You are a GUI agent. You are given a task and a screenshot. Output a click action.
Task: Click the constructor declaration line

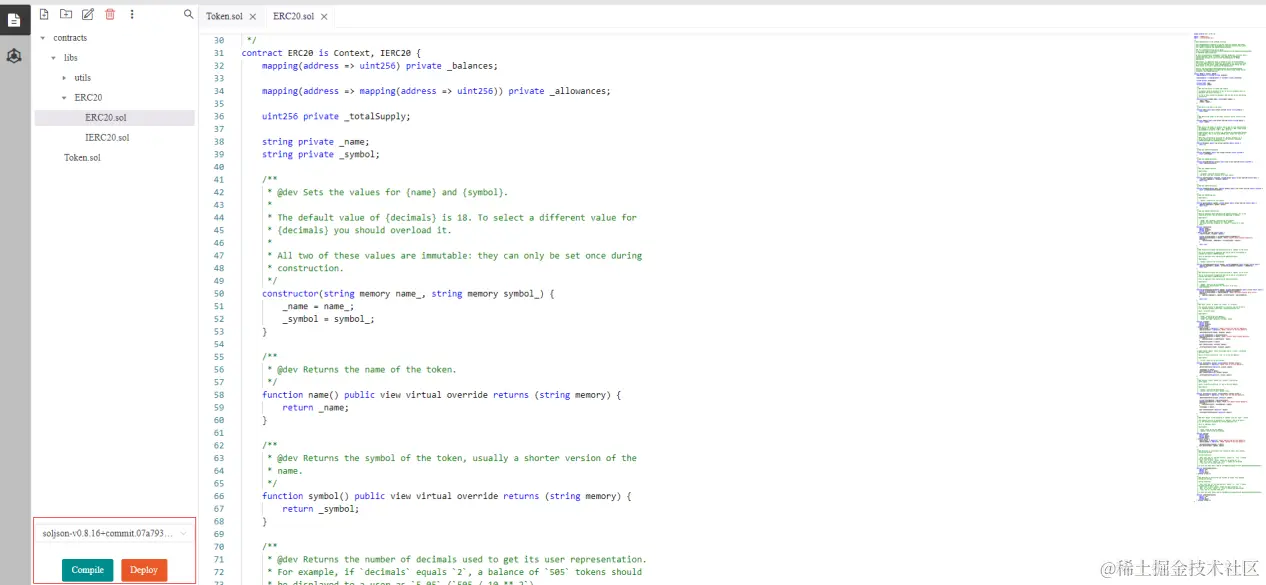pos(408,293)
